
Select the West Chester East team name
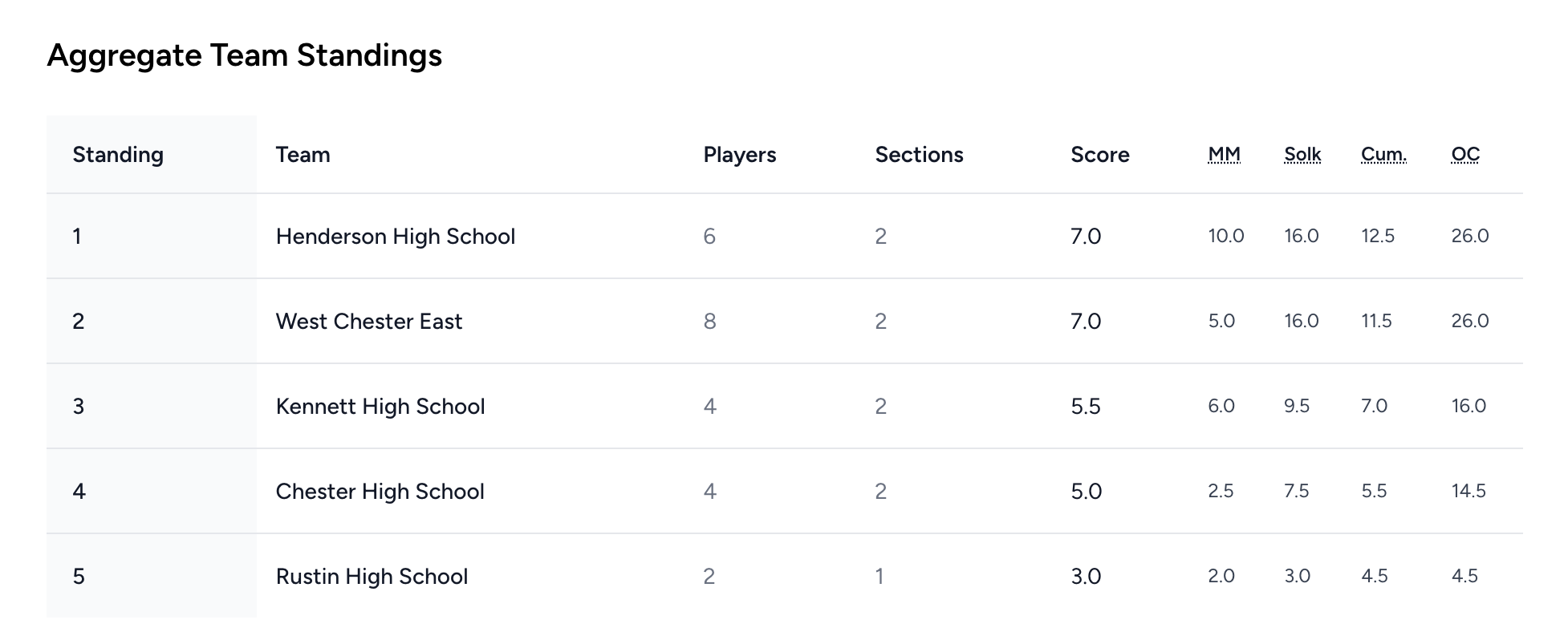(368, 322)
